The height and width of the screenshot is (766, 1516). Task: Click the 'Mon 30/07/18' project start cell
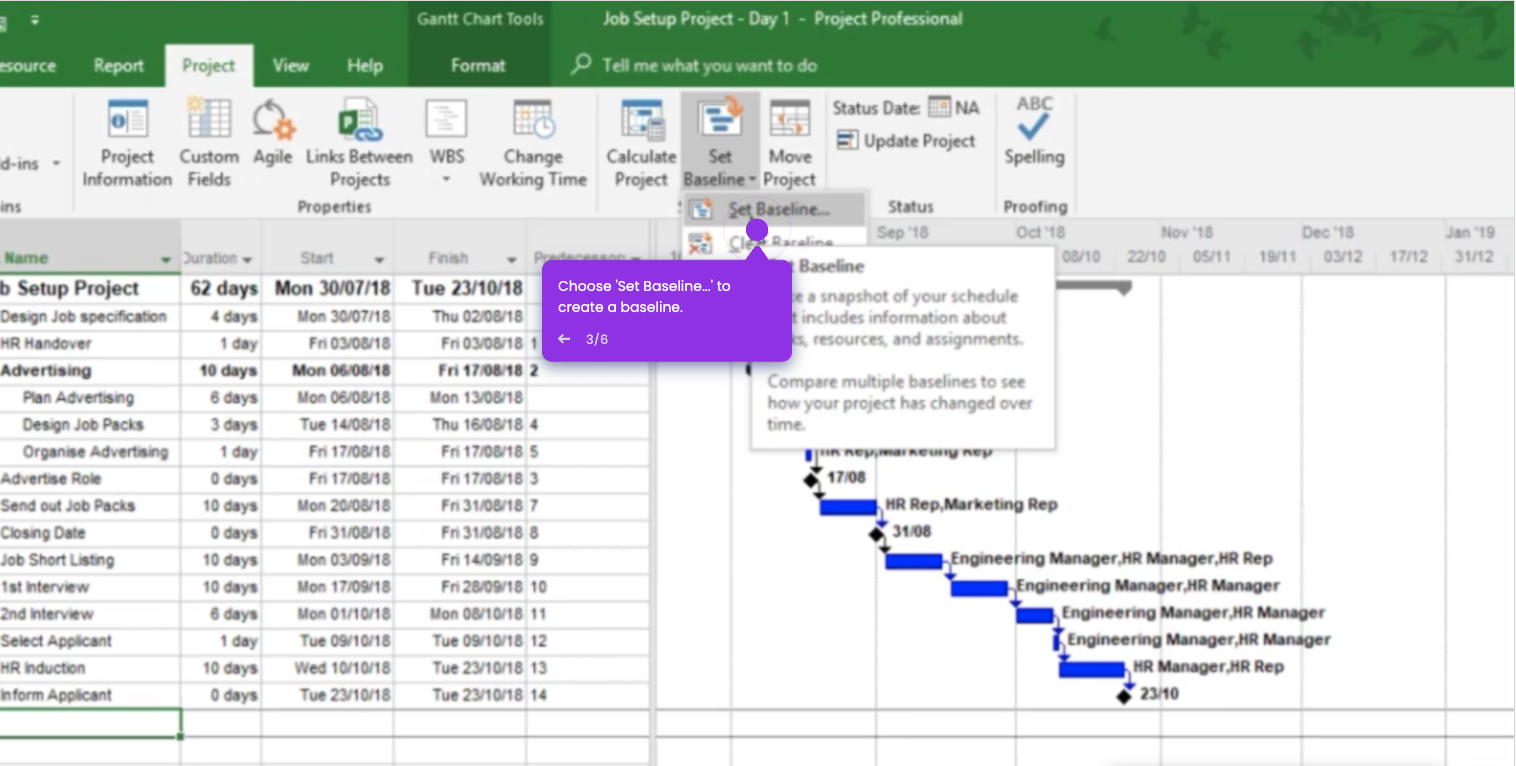pos(328,288)
